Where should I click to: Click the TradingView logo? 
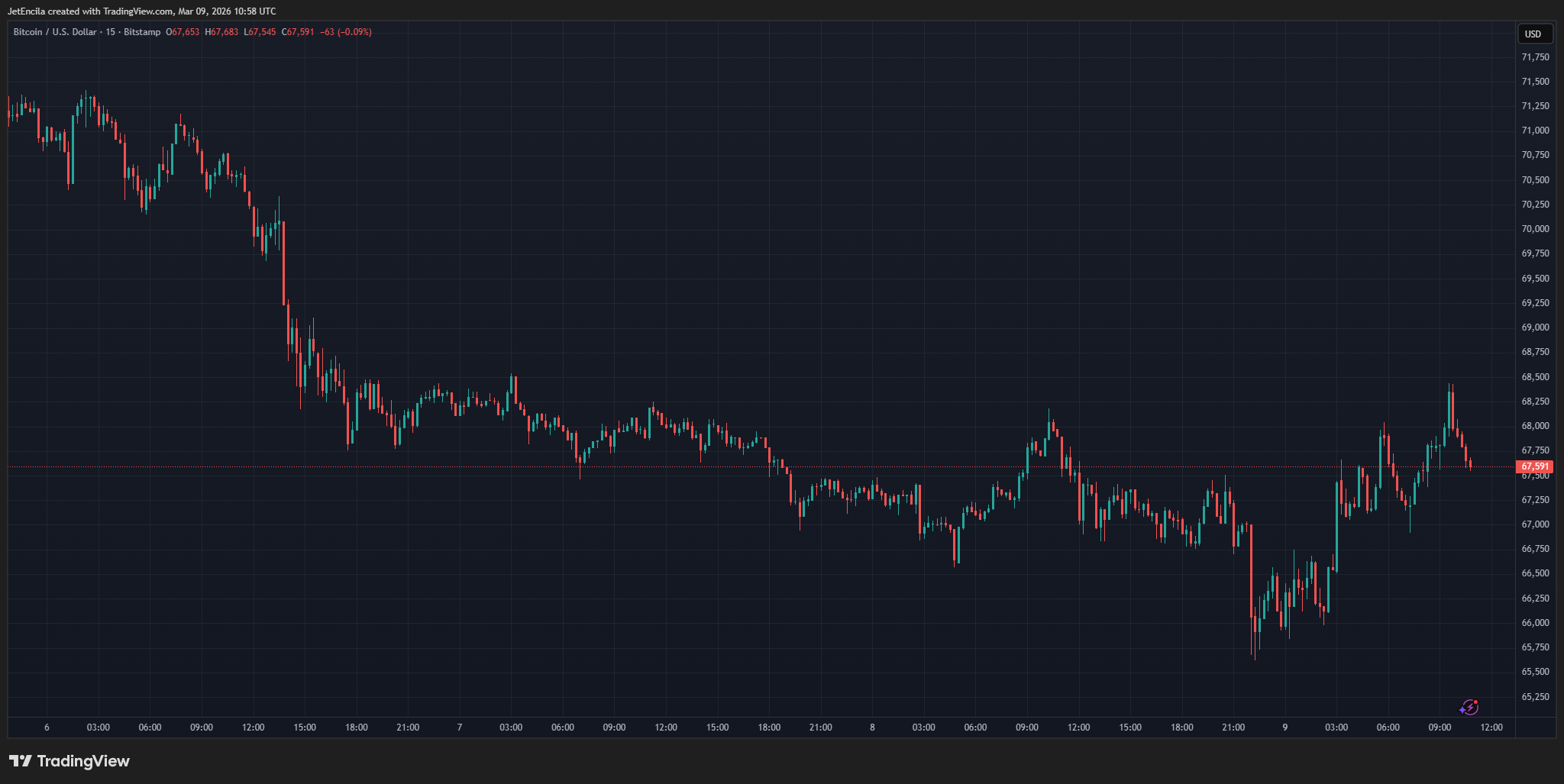(69, 761)
